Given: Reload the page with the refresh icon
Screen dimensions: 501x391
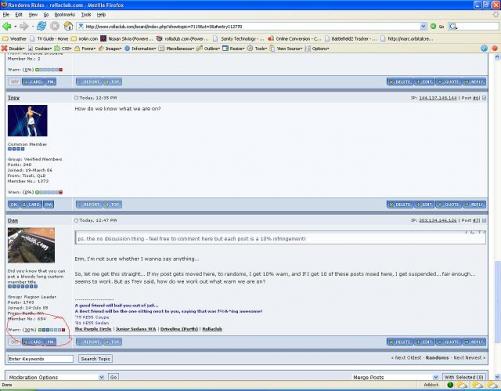Looking at the screenshot, I should [42, 26].
